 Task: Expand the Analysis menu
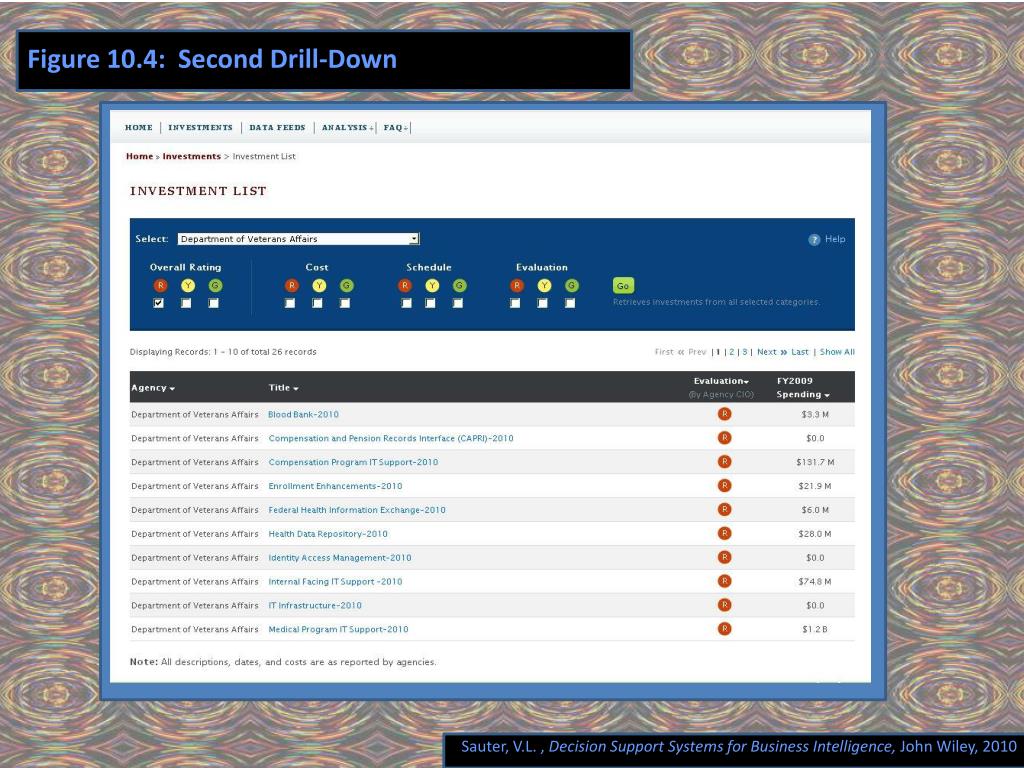[x=347, y=128]
